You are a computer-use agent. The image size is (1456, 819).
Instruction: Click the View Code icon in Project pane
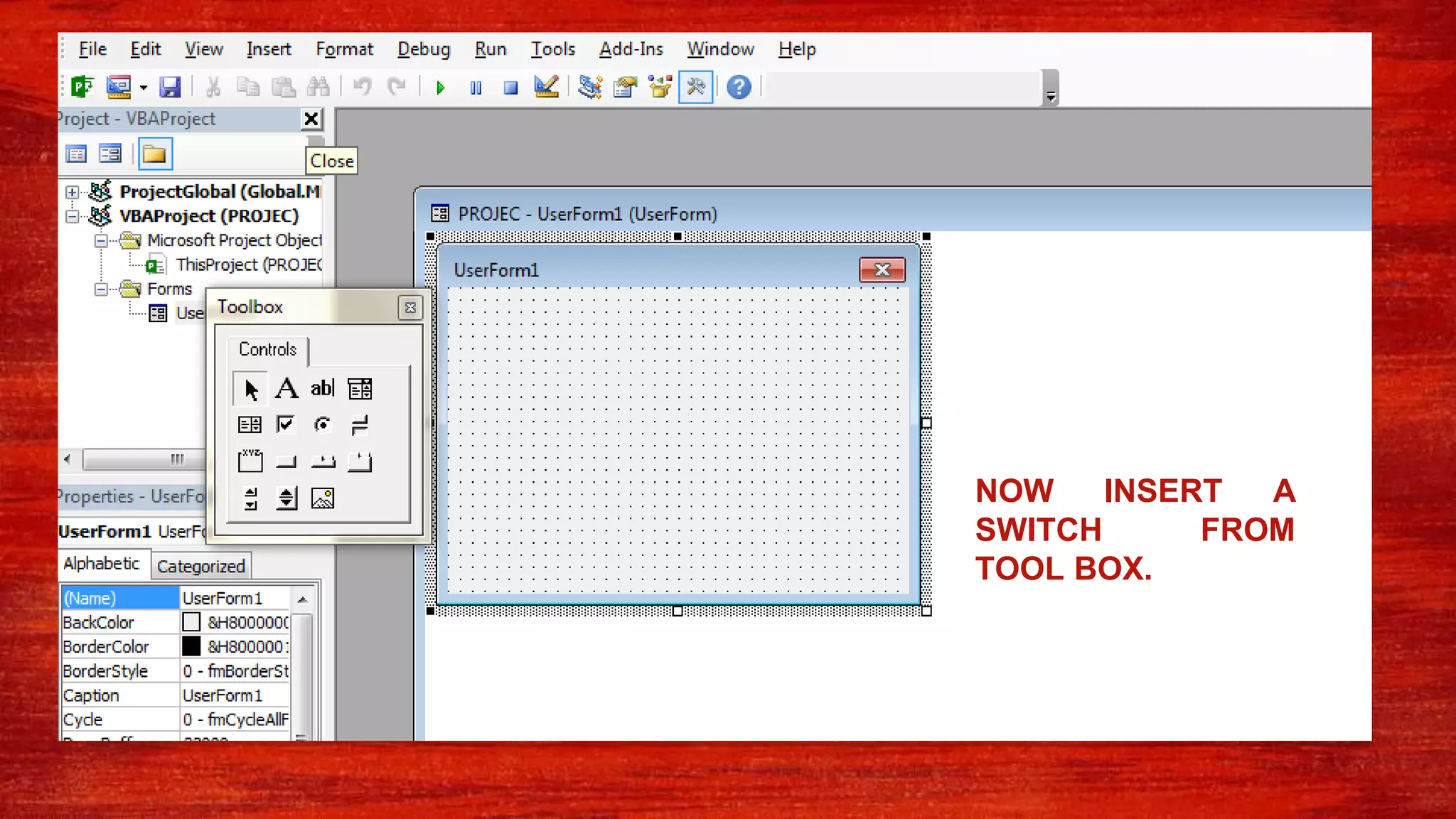pyautogui.click(x=76, y=154)
